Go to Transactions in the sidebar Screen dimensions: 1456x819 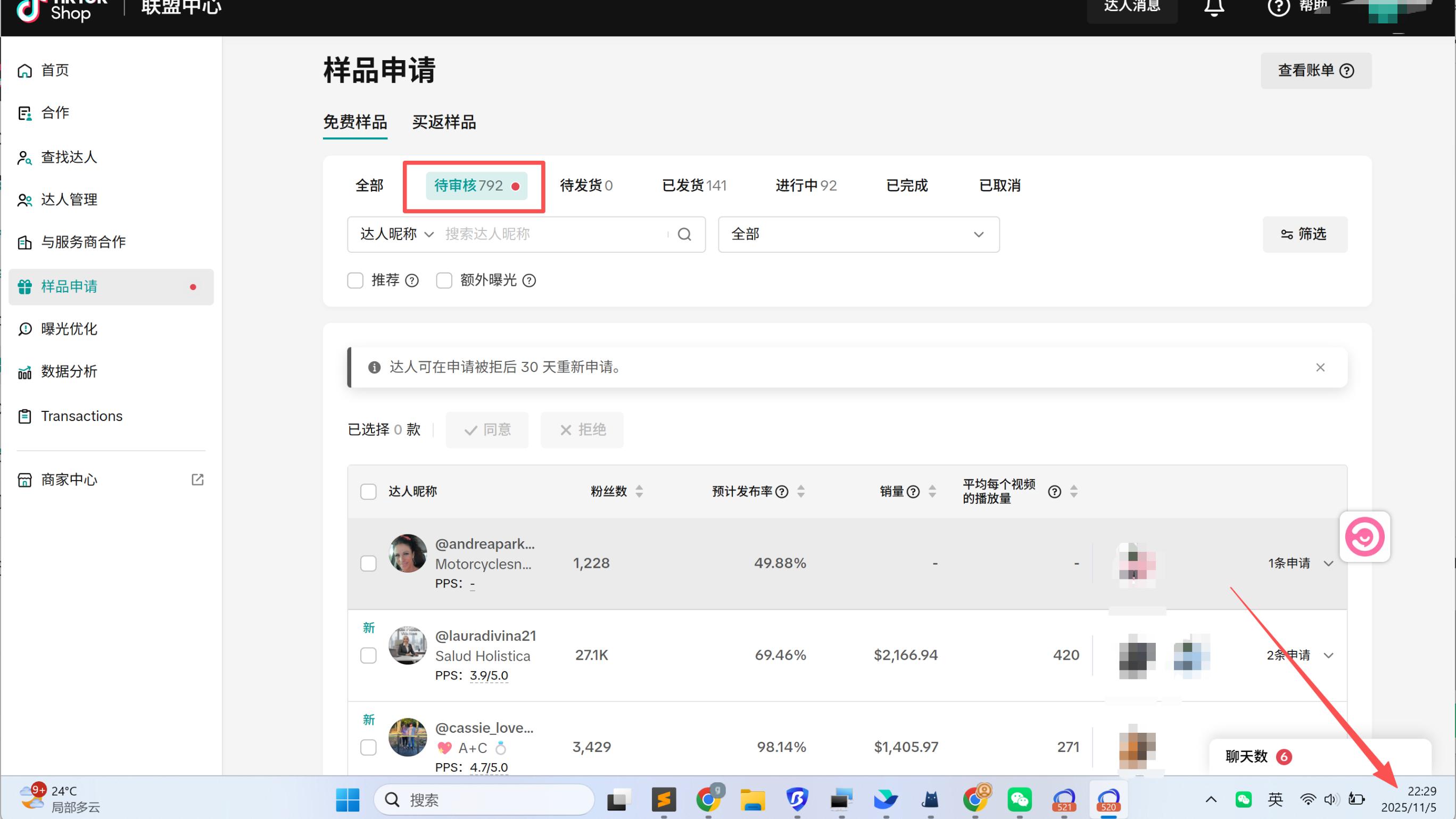coord(81,416)
